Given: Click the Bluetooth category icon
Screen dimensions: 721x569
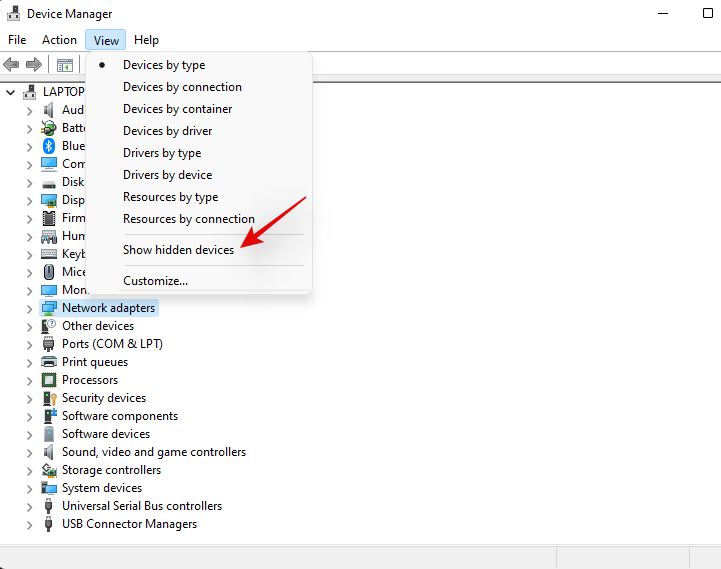Looking at the screenshot, I should [x=49, y=146].
